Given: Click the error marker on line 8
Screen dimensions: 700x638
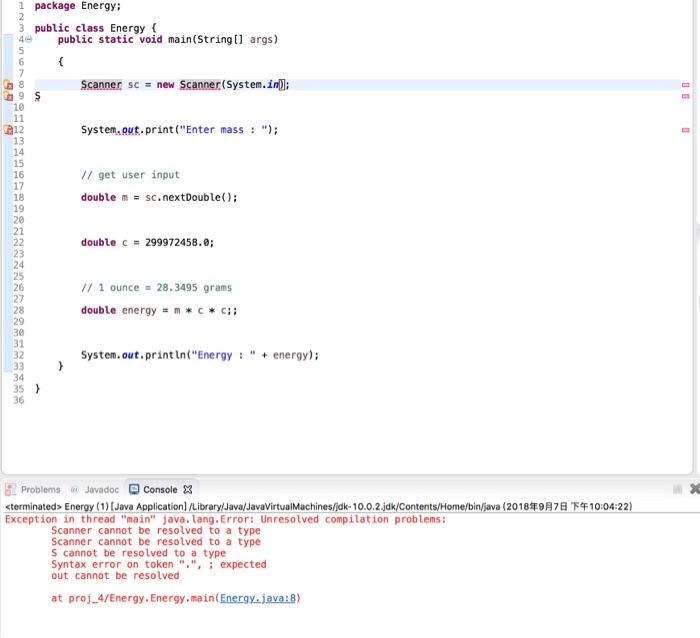Looking at the screenshot, I should 8,84.
